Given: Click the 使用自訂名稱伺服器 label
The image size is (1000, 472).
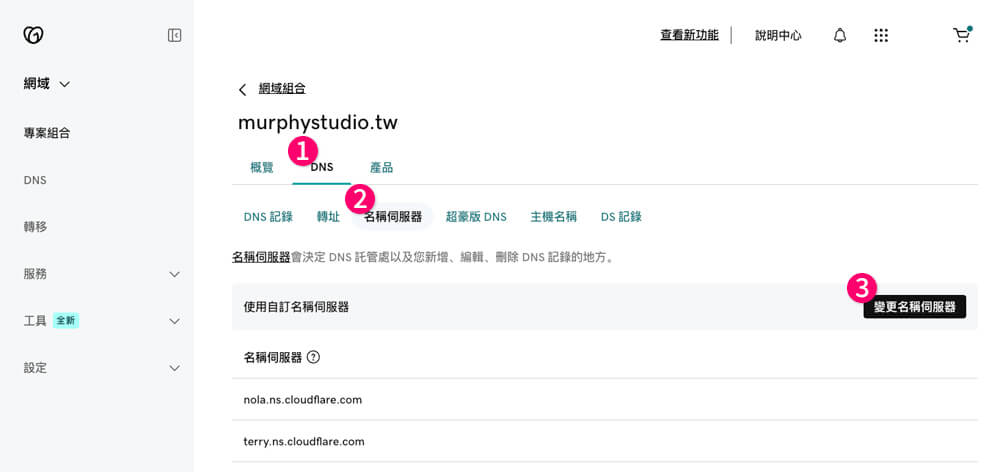Looking at the screenshot, I should point(296,307).
